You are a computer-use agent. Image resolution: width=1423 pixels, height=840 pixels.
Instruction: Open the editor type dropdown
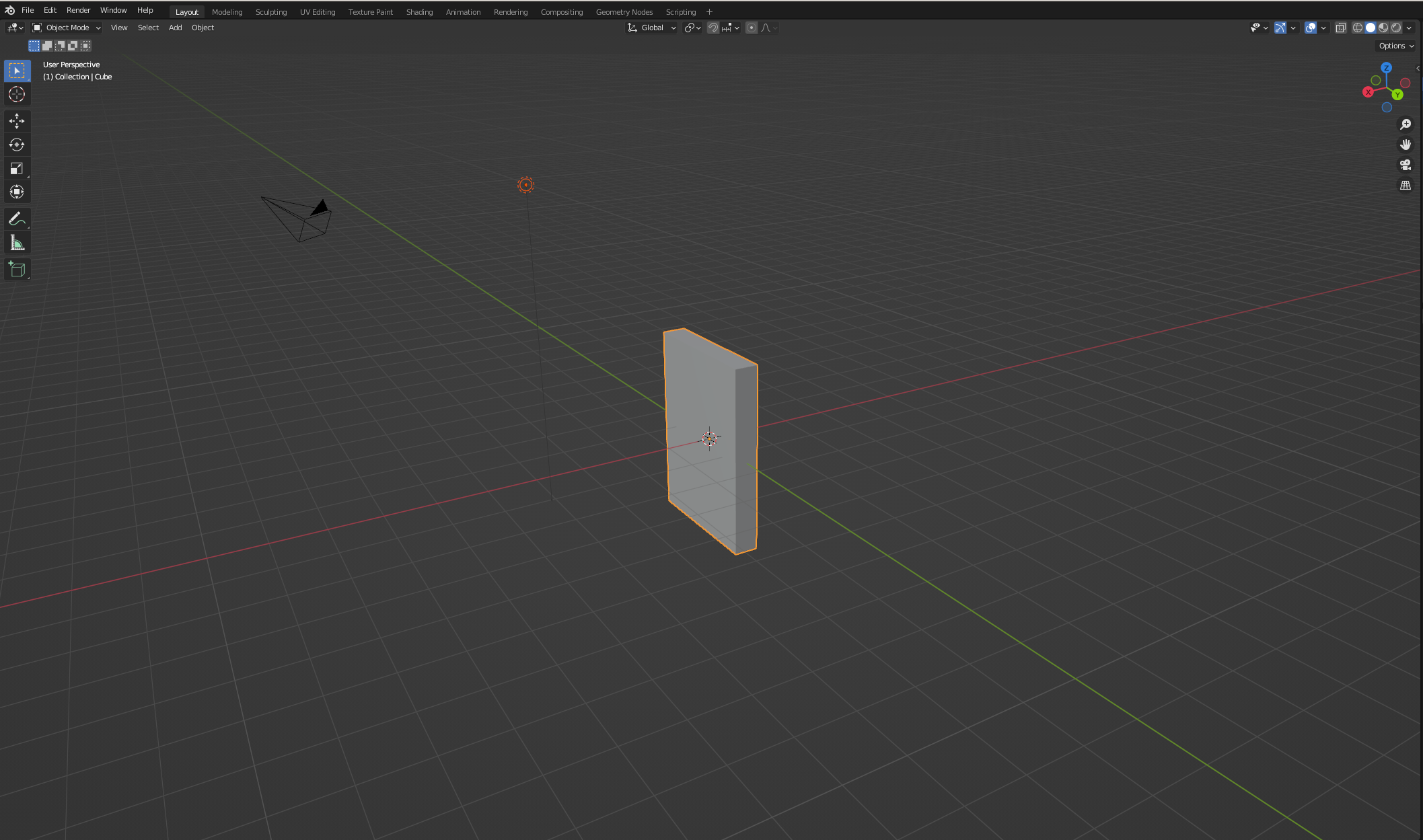15,28
